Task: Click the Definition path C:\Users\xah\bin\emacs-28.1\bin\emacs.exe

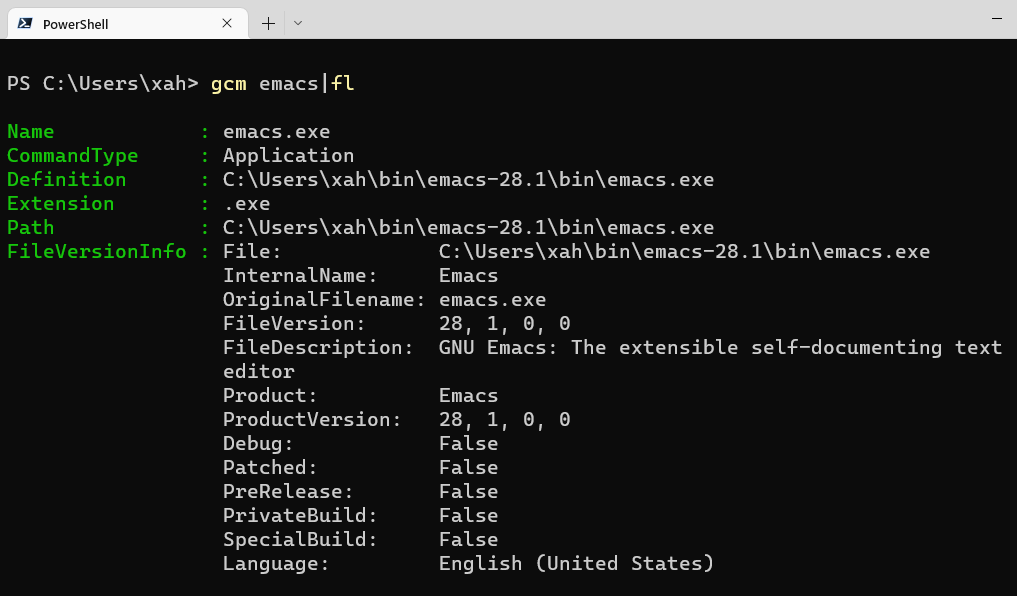Action: (465, 179)
